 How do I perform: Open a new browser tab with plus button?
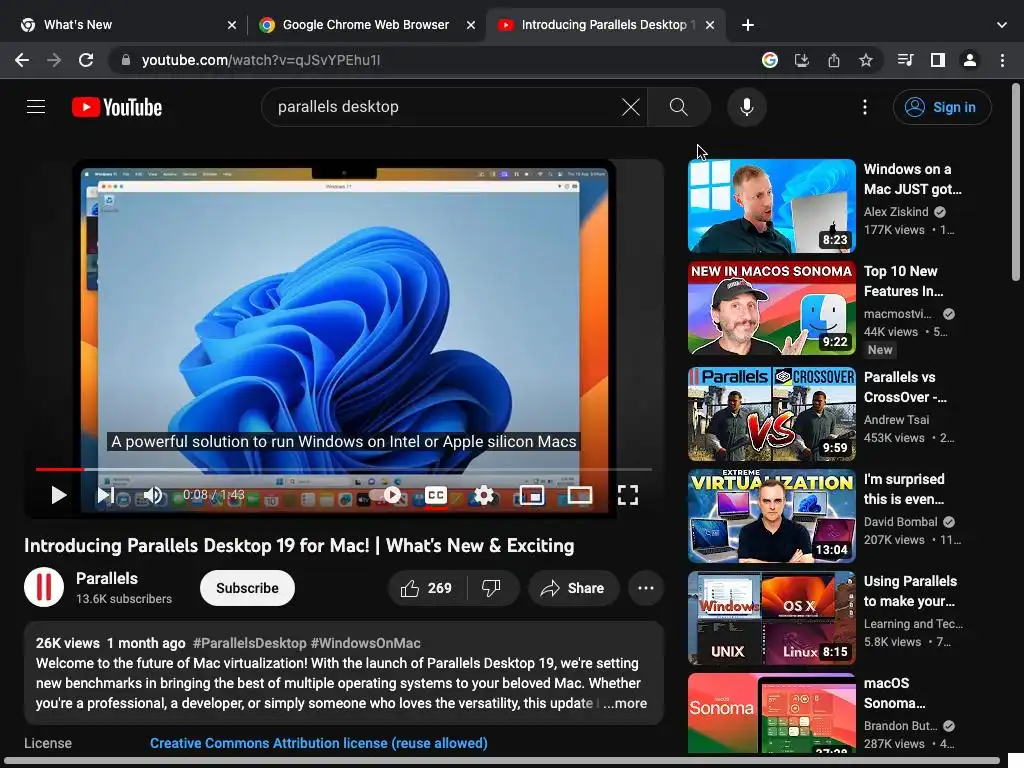pyautogui.click(x=748, y=25)
